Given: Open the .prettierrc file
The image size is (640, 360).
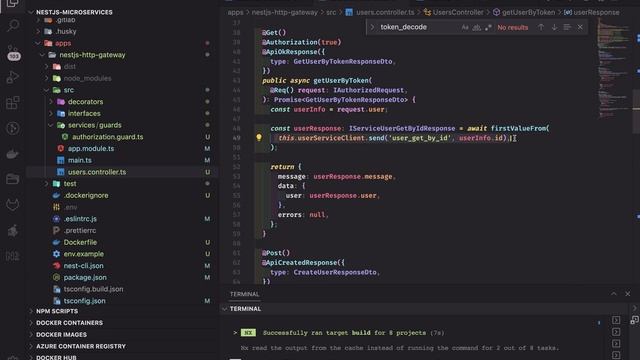Looking at the screenshot, I should [x=80, y=231].
